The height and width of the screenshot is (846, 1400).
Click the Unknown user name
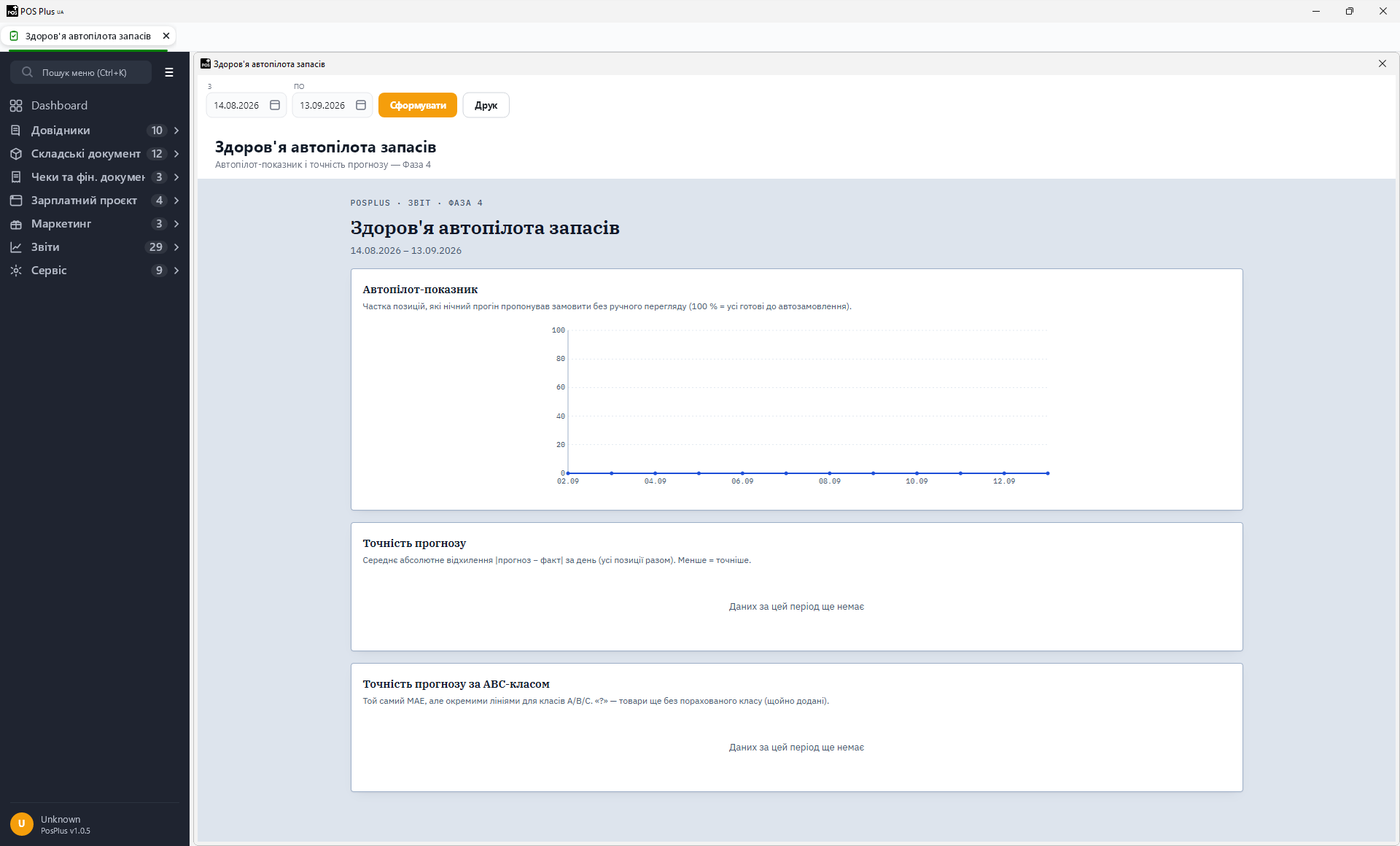[x=61, y=819]
